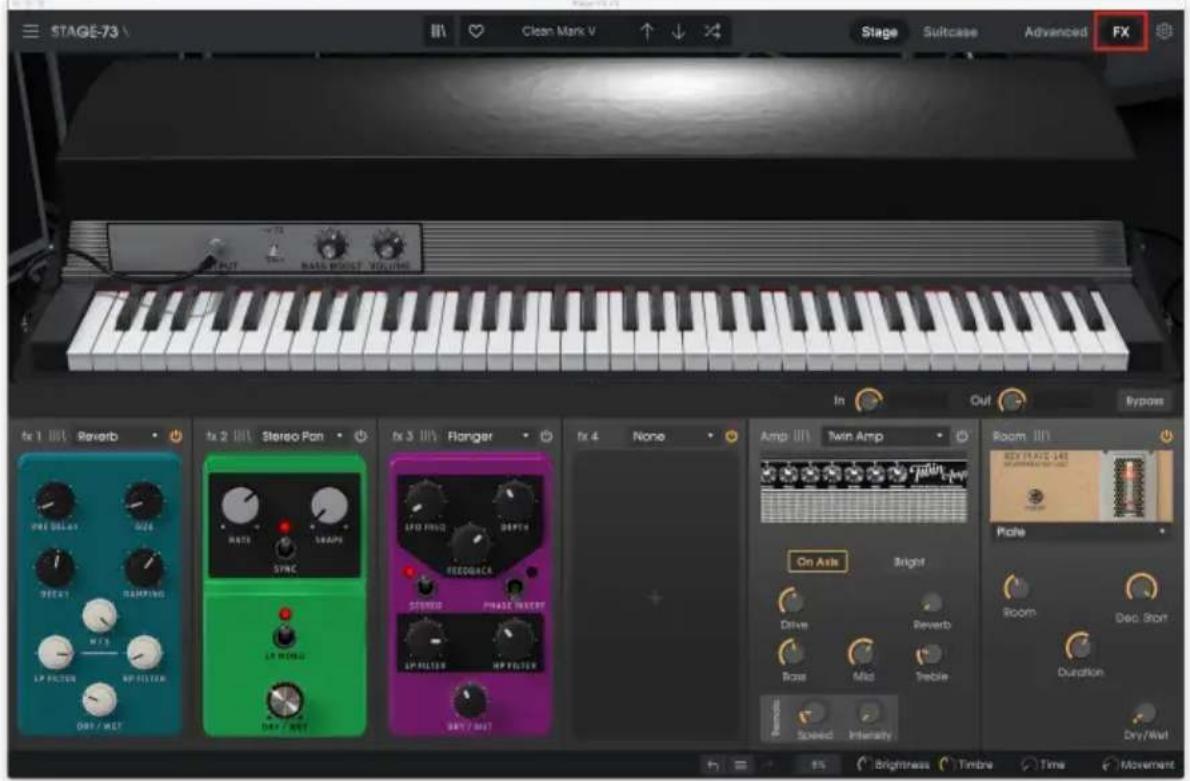
Task: Click the Plate reverb image thumbnail
Action: click(1081, 485)
